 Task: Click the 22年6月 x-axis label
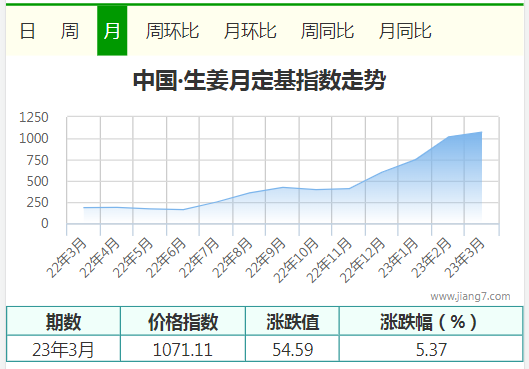point(167,257)
